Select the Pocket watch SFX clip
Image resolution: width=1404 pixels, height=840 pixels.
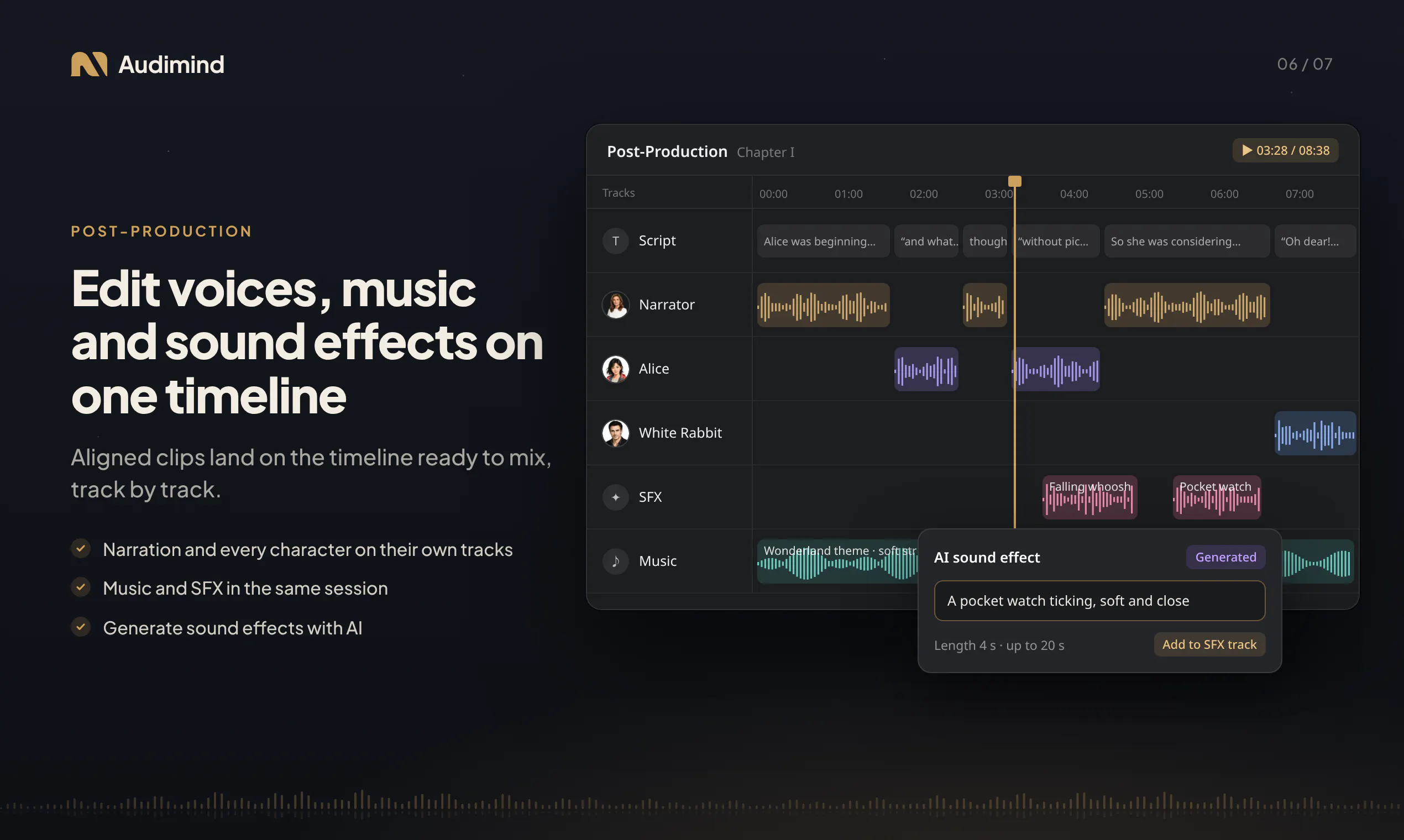[x=1217, y=497]
